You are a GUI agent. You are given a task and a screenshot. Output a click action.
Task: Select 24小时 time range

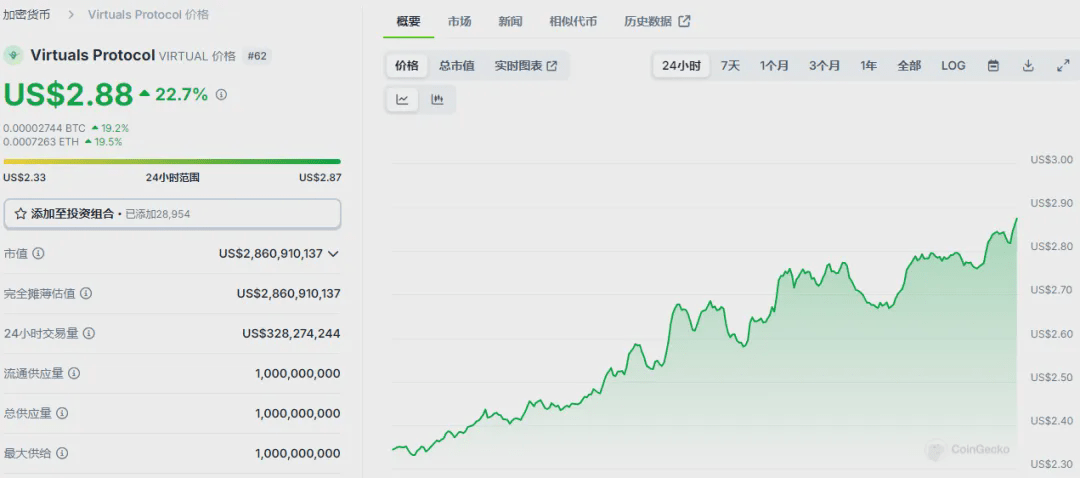pyautogui.click(x=681, y=66)
